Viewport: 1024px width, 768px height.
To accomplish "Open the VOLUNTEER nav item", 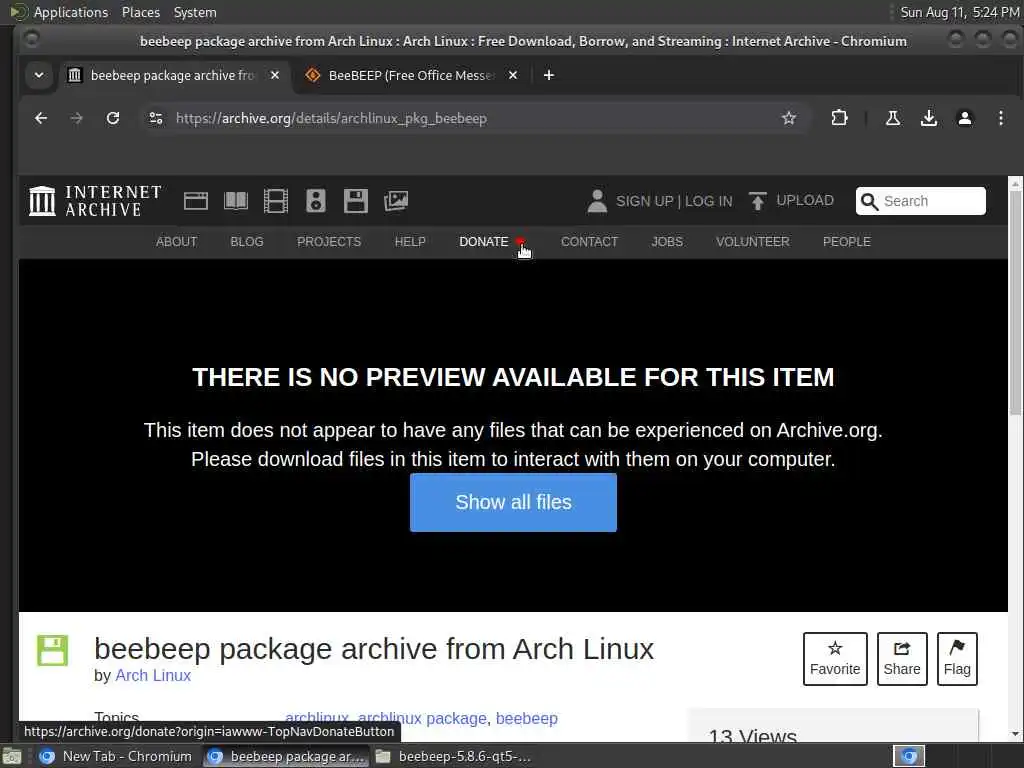I will tap(752, 242).
